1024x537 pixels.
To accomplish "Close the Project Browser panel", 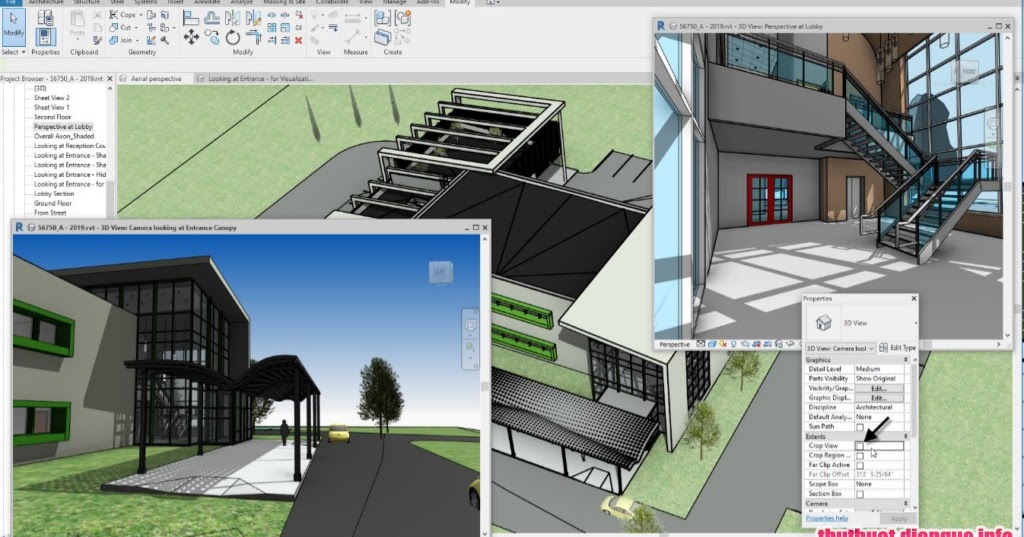I will coord(110,78).
